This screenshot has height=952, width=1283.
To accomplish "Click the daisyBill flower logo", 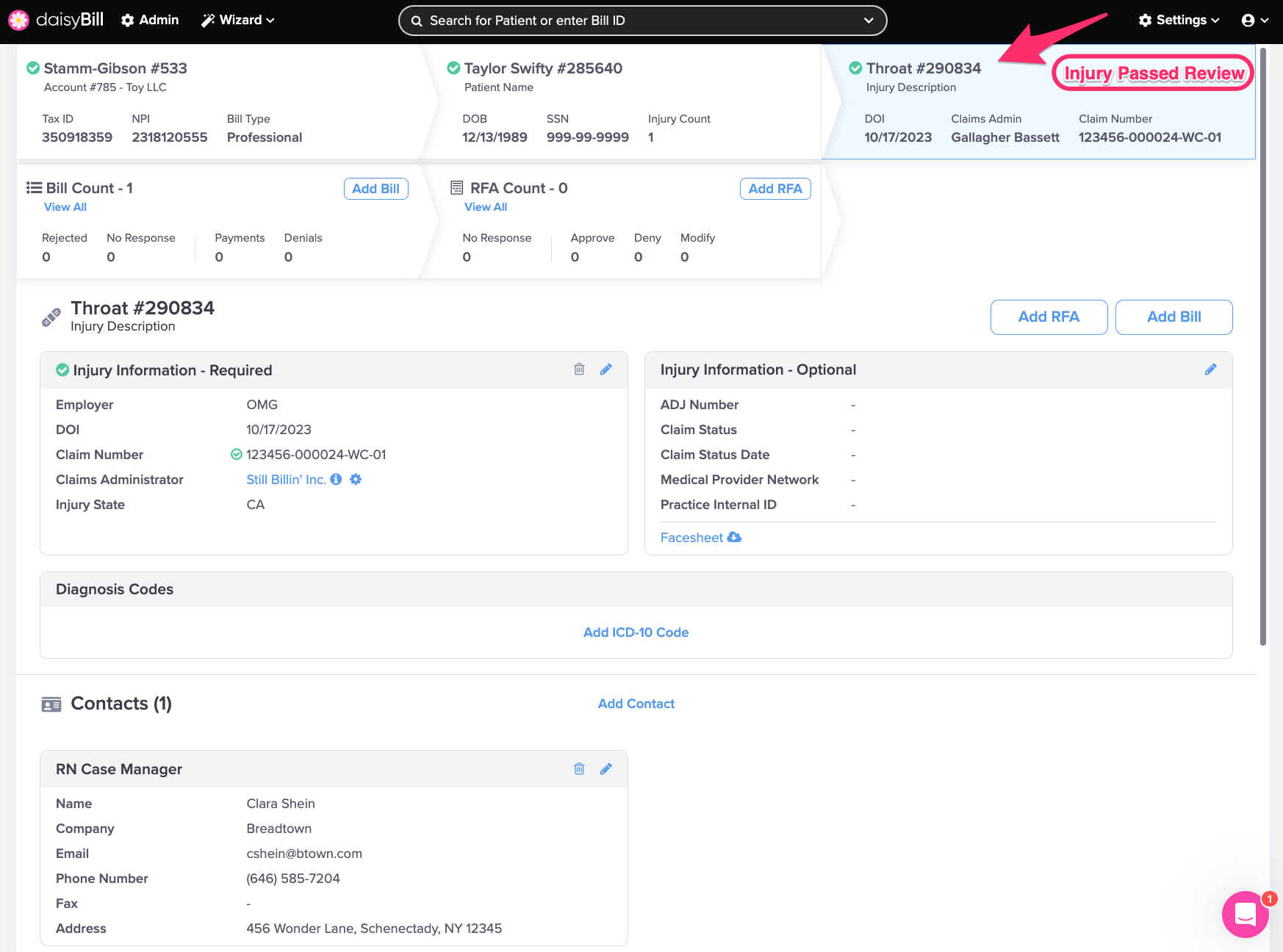I will 18,21.
